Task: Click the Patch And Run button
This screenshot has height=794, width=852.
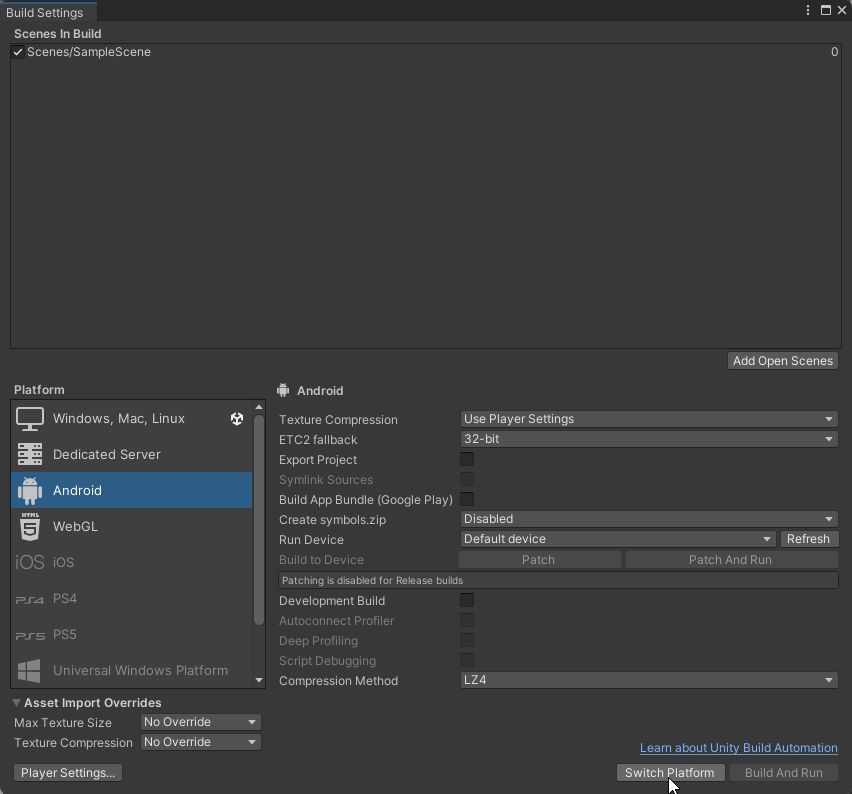Action: (731, 560)
